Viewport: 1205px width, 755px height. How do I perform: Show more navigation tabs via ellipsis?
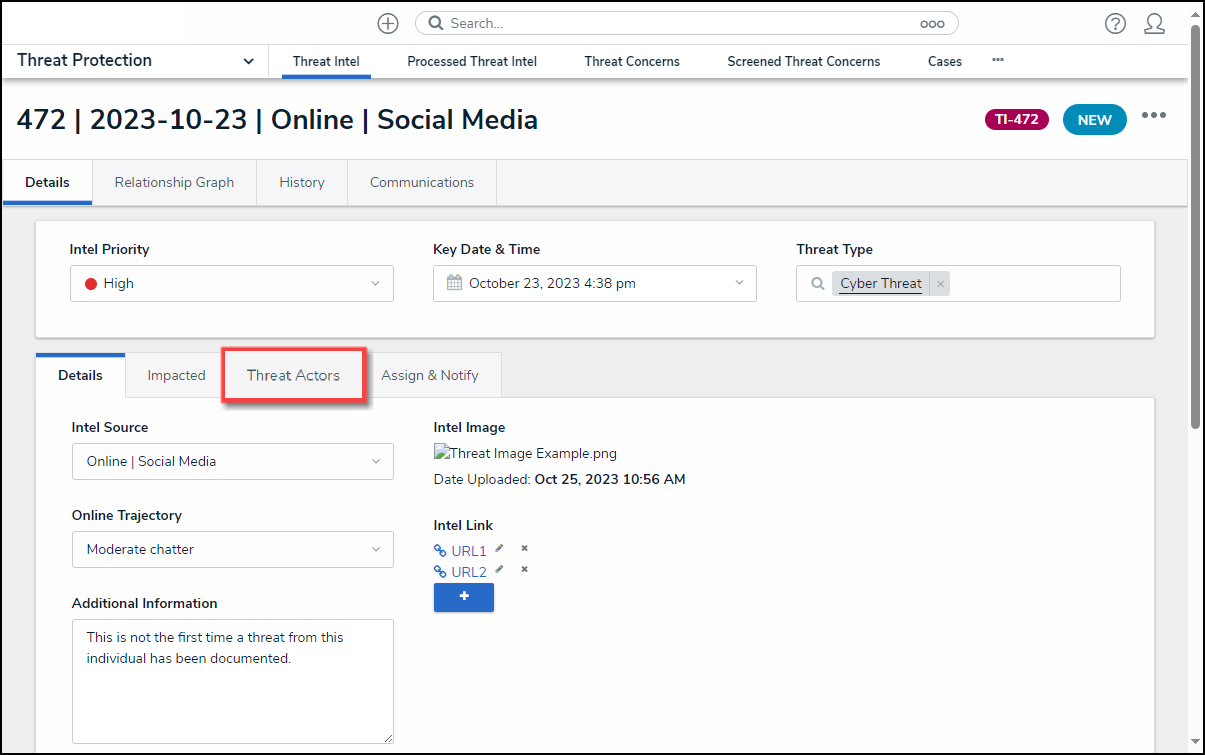click(x=997, y=60)
